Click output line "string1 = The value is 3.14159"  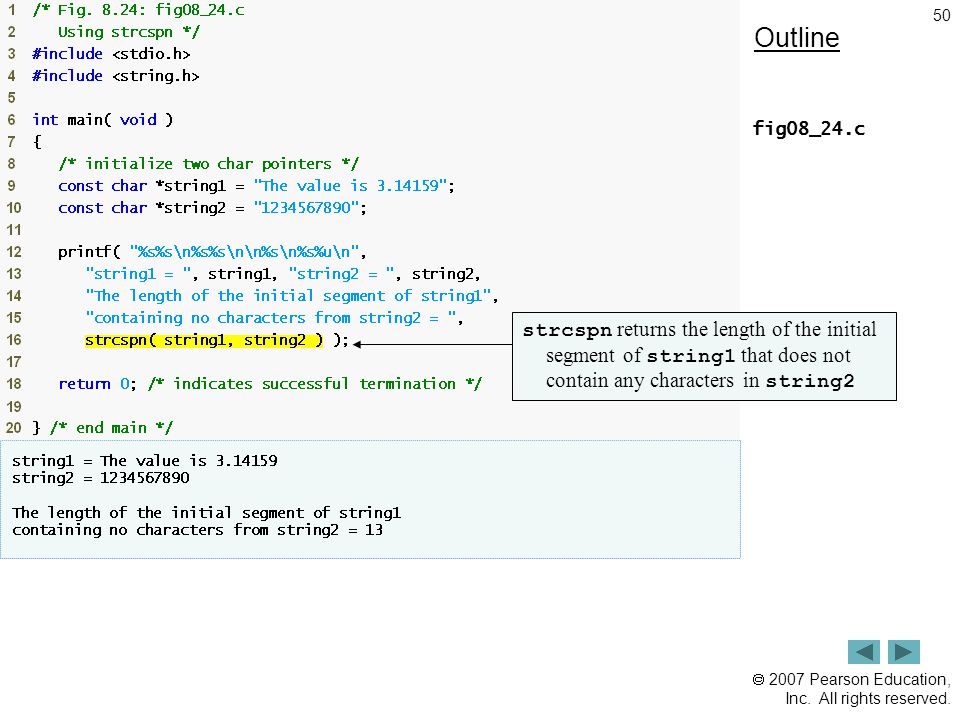point(144,460)
